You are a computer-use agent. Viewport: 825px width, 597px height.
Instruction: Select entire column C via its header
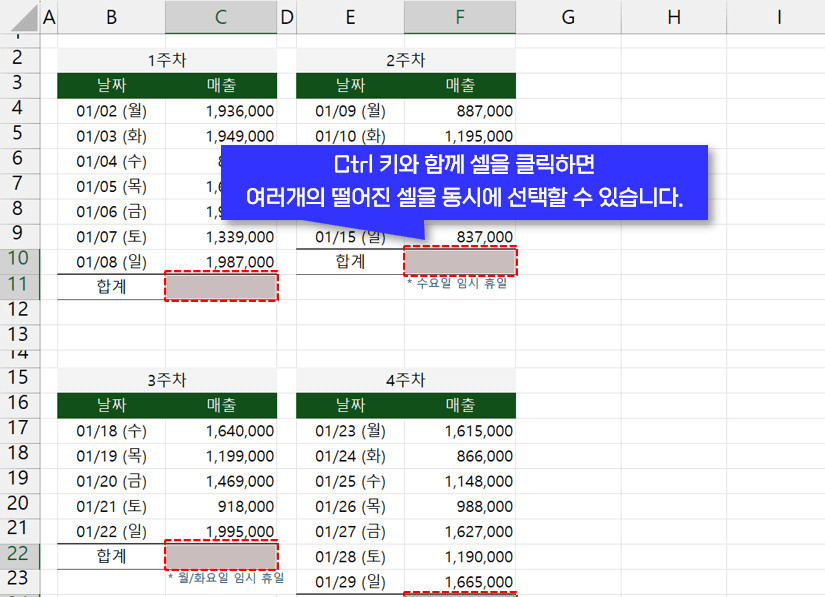click(220, 17)
